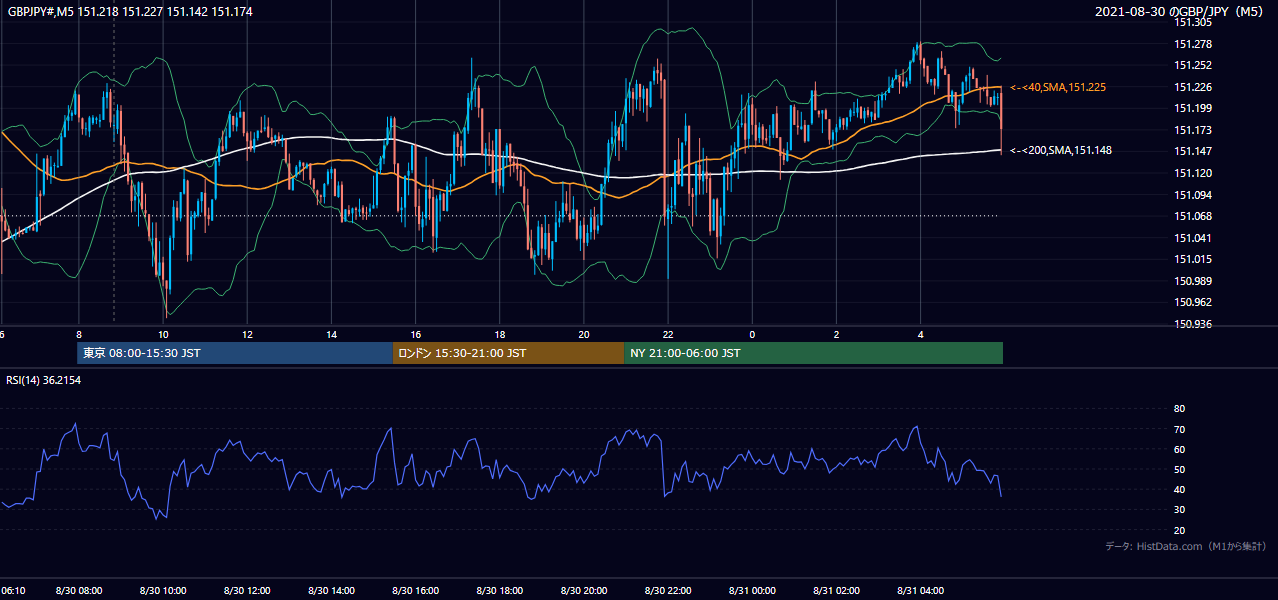Click RSI axis level 50
Screen dimensions: 1278x600
[x=1179, y=469]
